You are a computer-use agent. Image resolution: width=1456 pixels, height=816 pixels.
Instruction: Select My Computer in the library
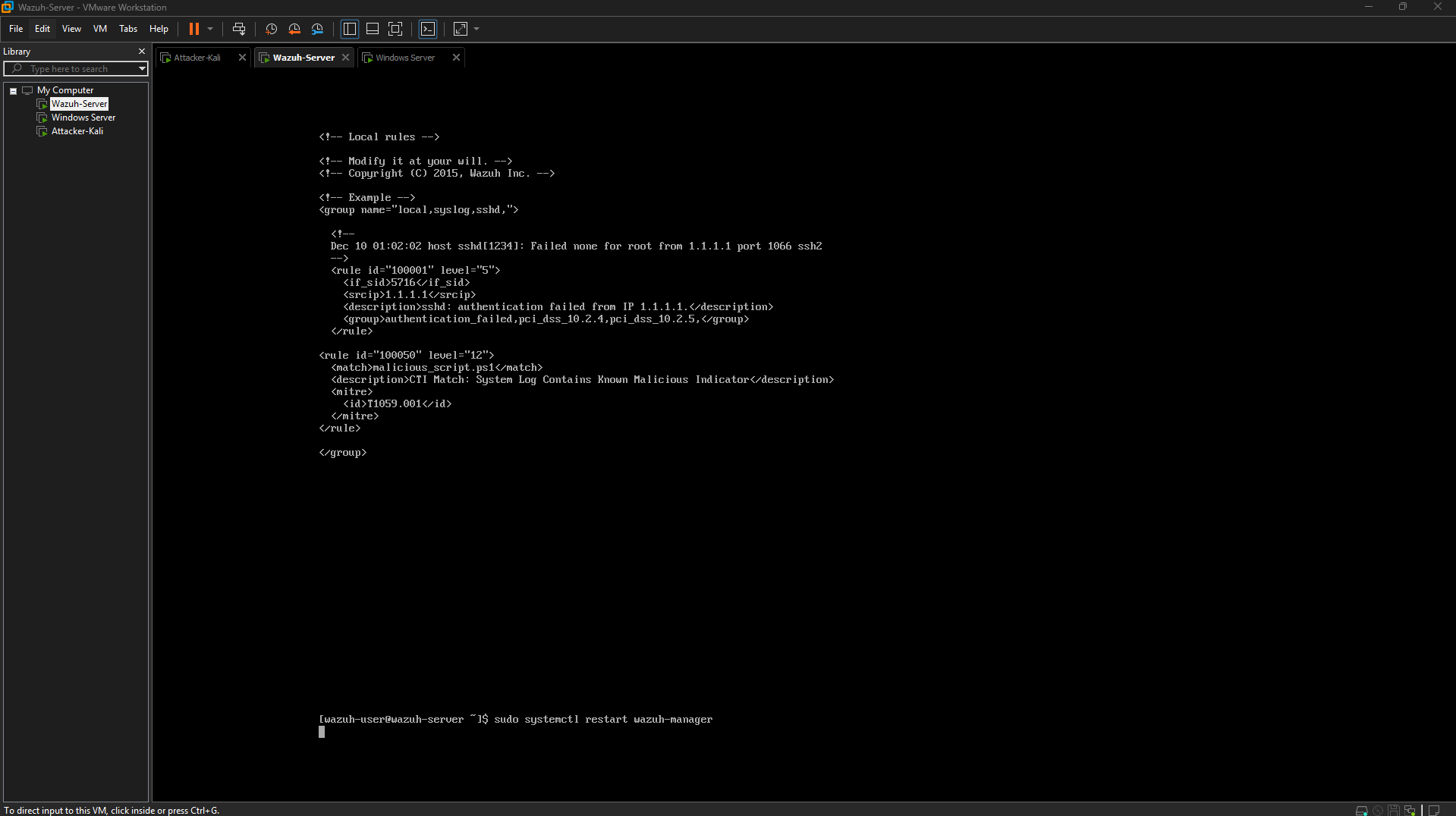point(65,90)
